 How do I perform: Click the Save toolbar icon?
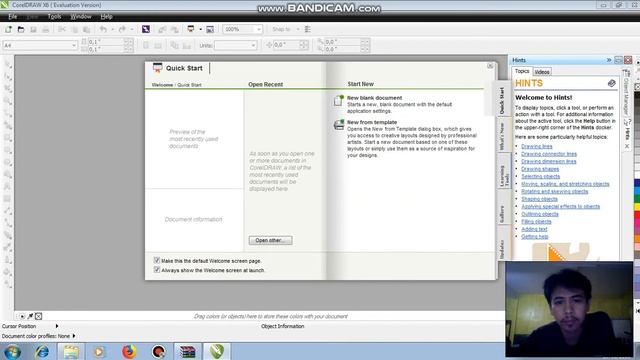point(33,29)
